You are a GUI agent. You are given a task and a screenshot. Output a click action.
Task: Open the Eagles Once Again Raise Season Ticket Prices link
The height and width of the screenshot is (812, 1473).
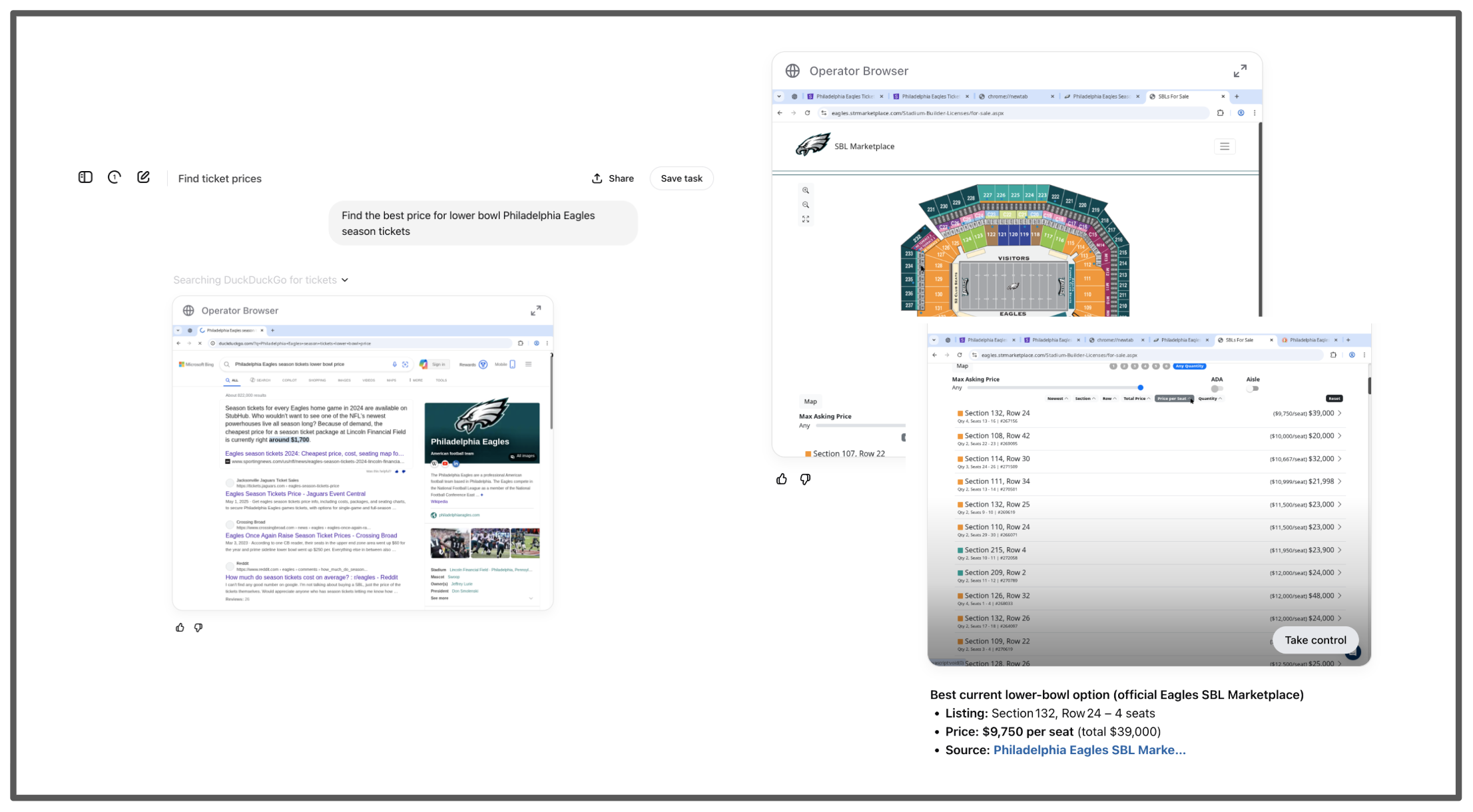[311, 535]
